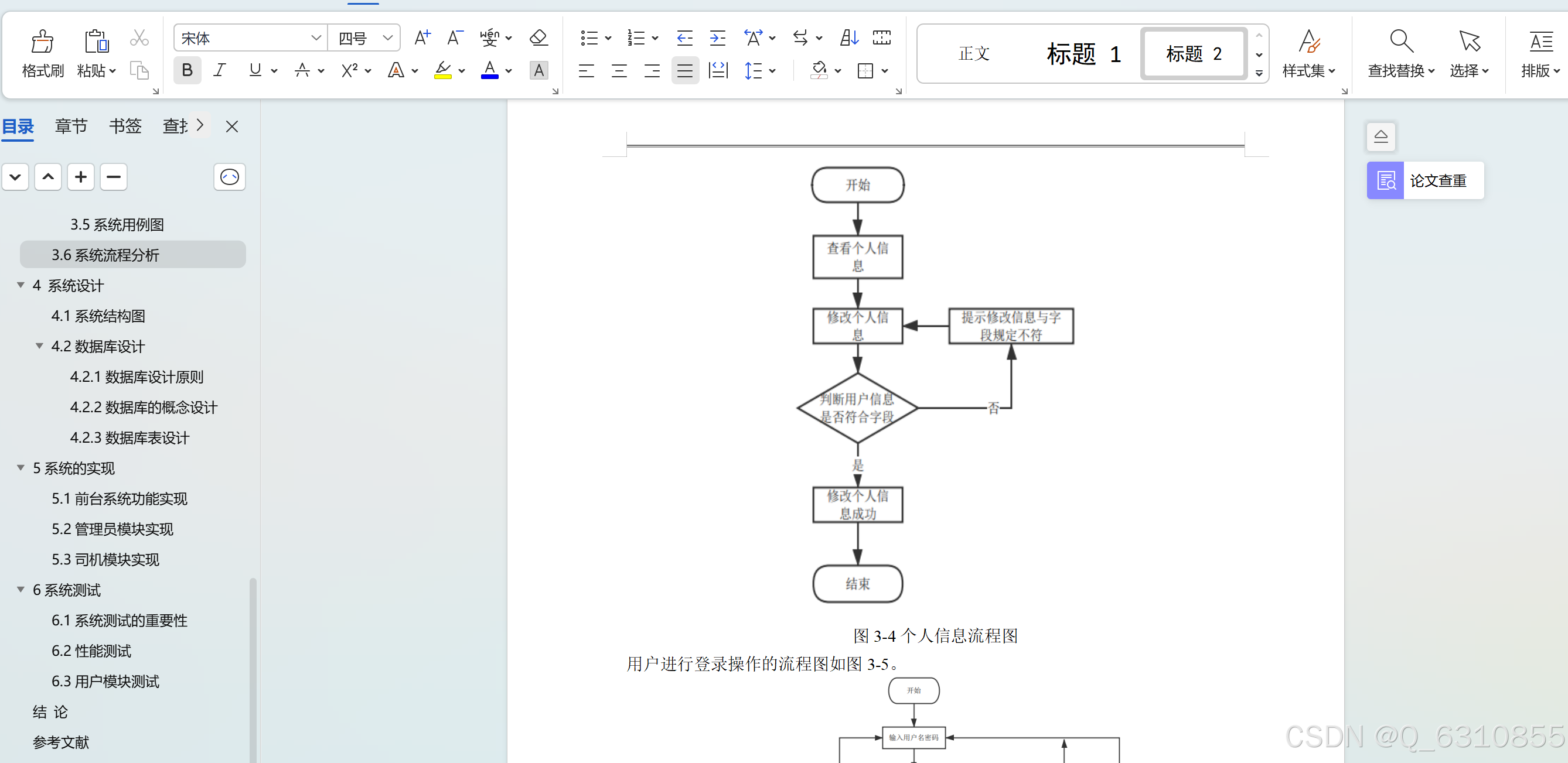The width and height of the screenshot is (1568, 763).
Task: Click the decrease indent icon
Action: click(685, 37)
